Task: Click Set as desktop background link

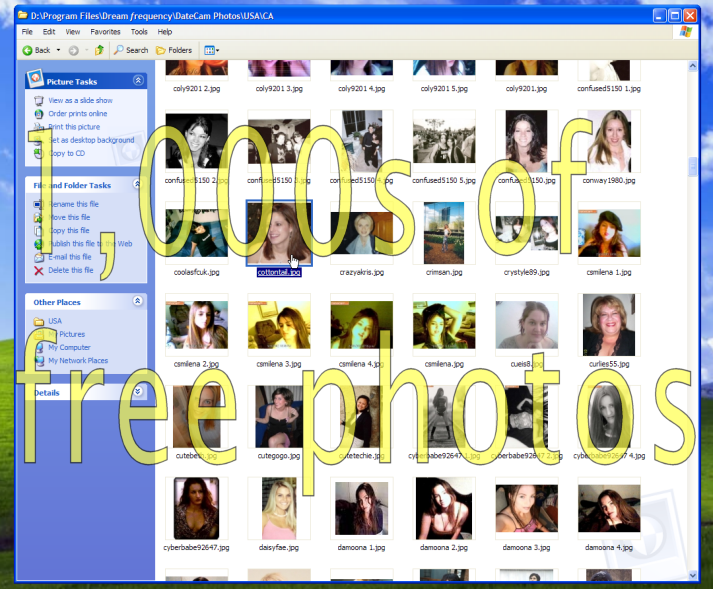Action: tap(91, 140)
